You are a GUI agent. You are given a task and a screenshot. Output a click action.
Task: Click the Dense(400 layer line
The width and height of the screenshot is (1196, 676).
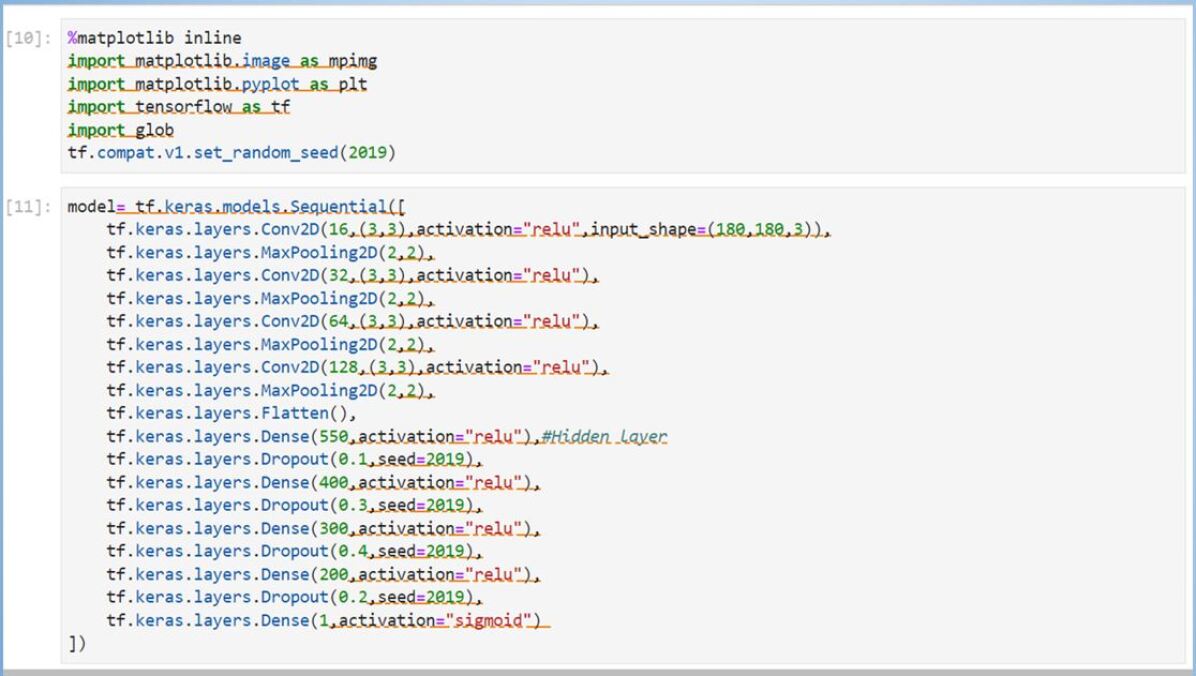323,482
